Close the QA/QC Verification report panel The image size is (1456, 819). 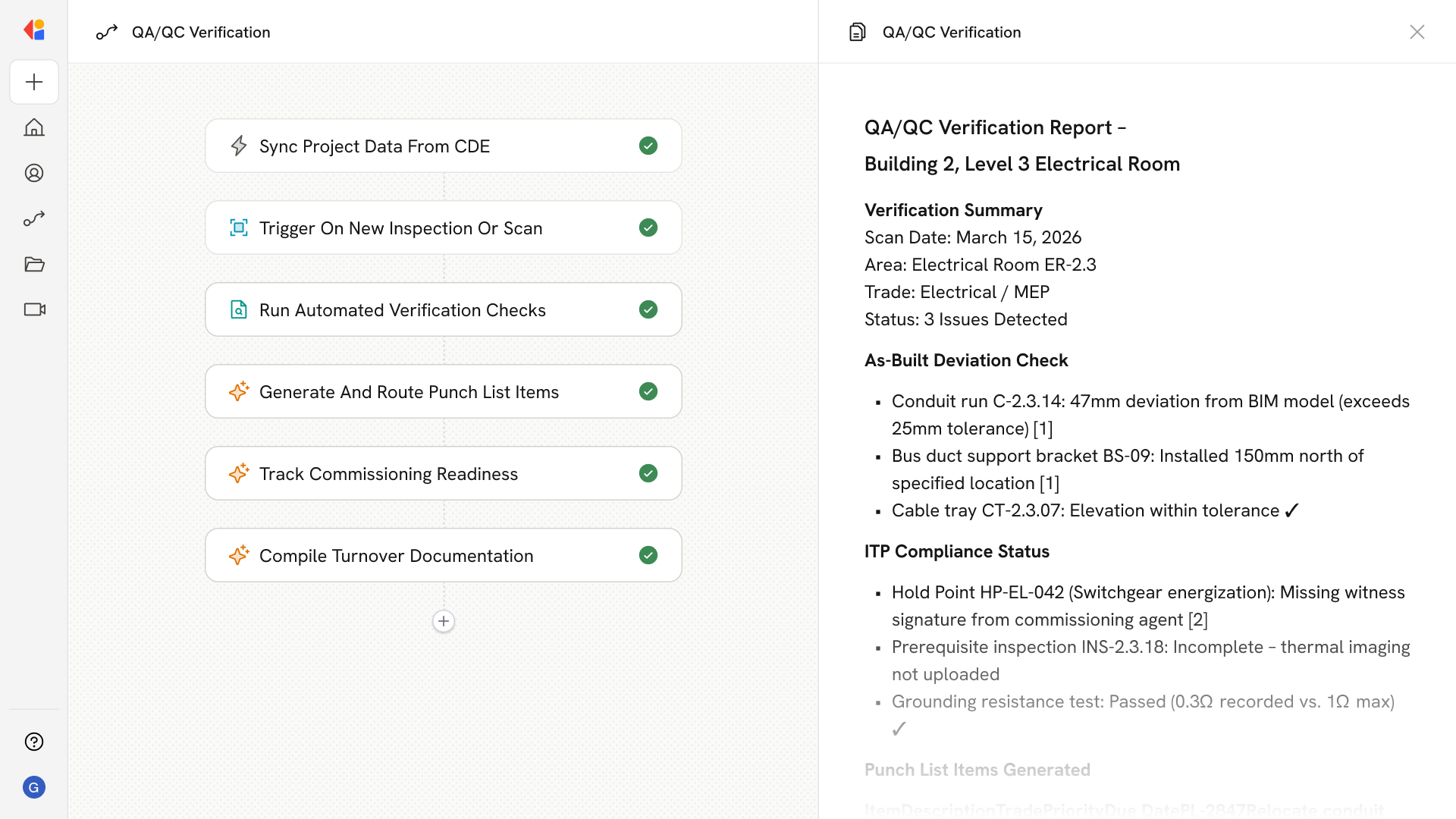pos(1417,32)
